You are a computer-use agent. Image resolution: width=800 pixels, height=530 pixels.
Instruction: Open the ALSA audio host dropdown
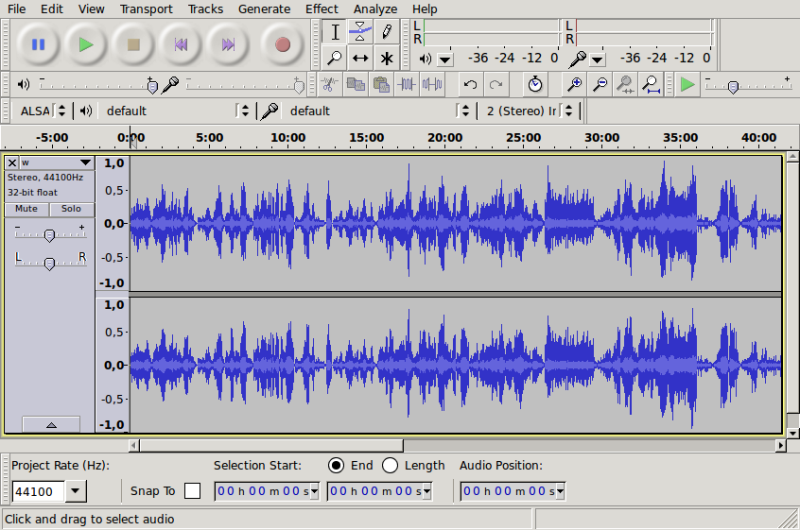coord(44,111)
